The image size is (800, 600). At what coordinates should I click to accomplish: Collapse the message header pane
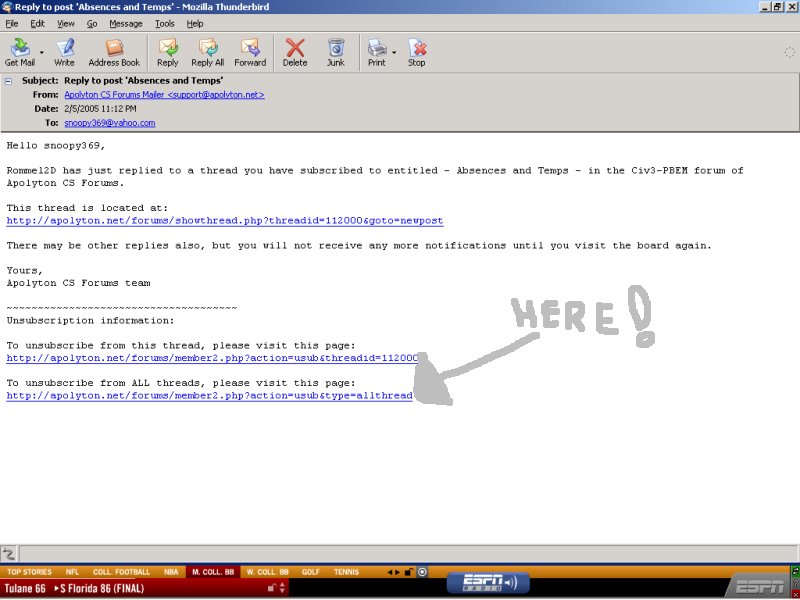pos(8,80)
